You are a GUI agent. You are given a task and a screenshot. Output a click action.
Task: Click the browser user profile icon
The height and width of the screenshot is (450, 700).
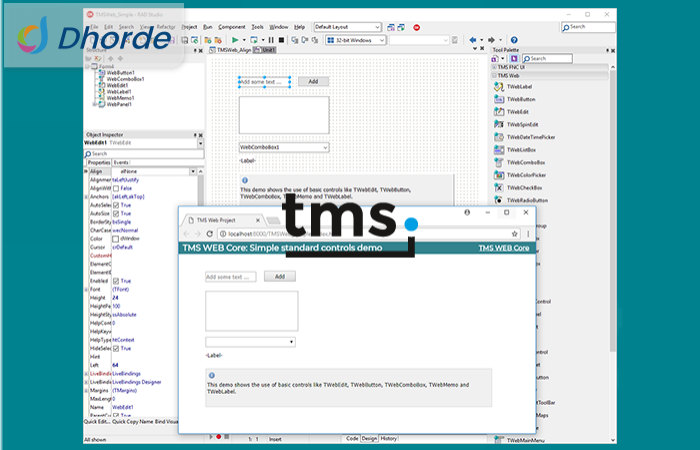point(467,212)
